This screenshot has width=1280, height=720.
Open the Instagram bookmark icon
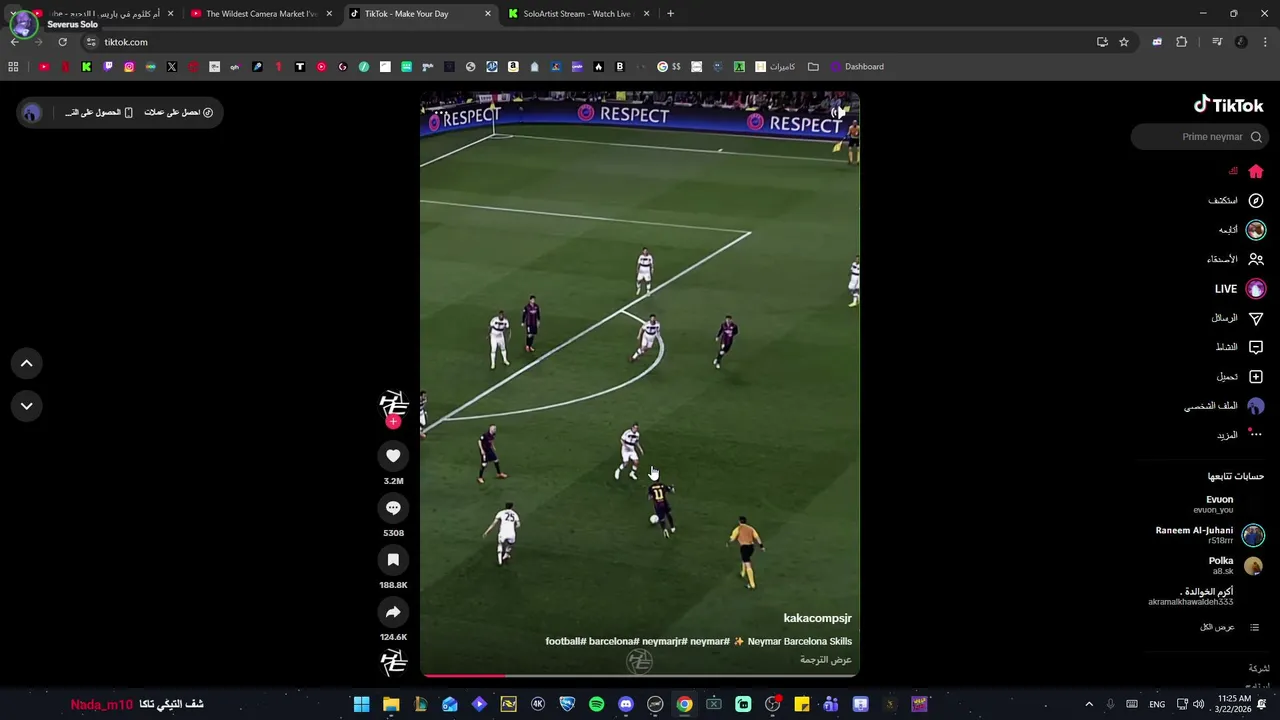129,67
